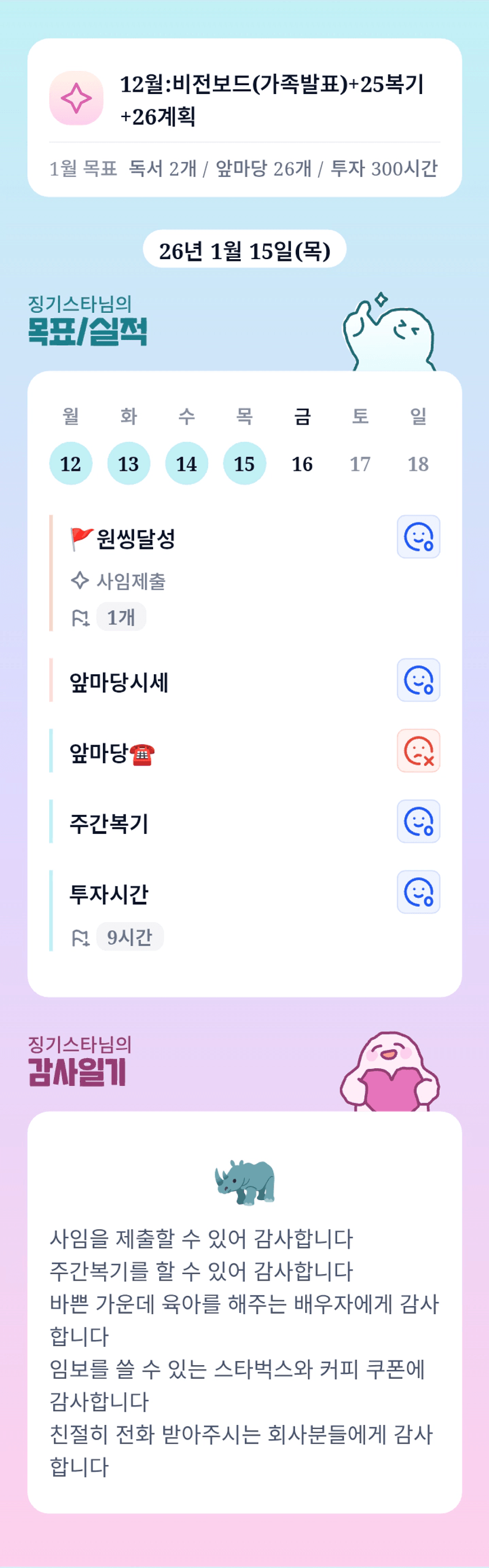Toggle the 주간복기 smiley status icon

pyautogui.click(x=418, y=821)
